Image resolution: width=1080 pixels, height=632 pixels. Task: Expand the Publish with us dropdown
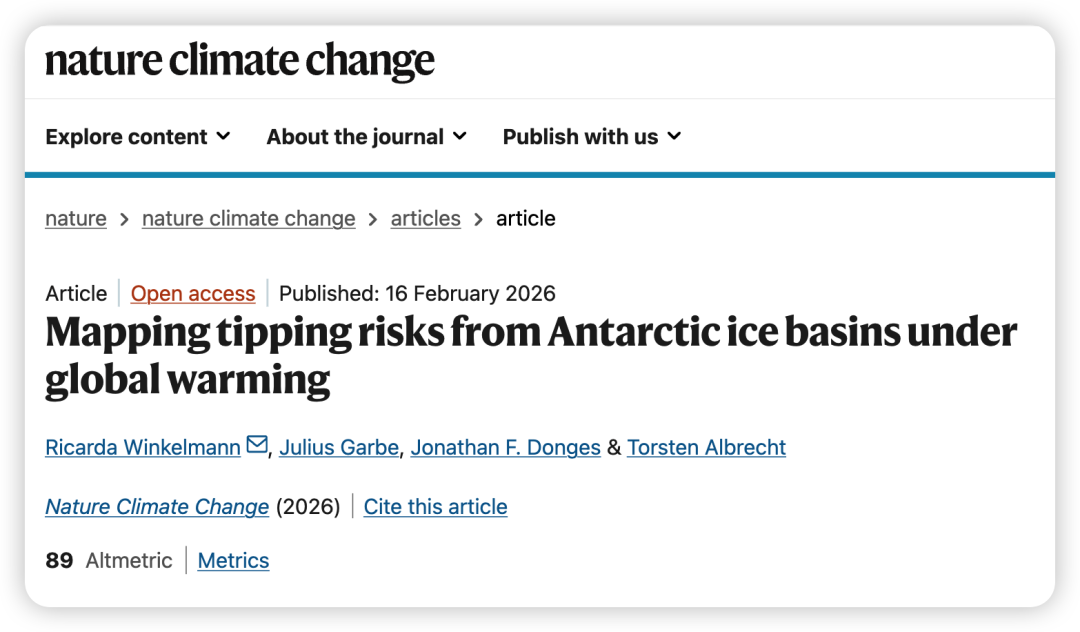[x=591, y=137]
